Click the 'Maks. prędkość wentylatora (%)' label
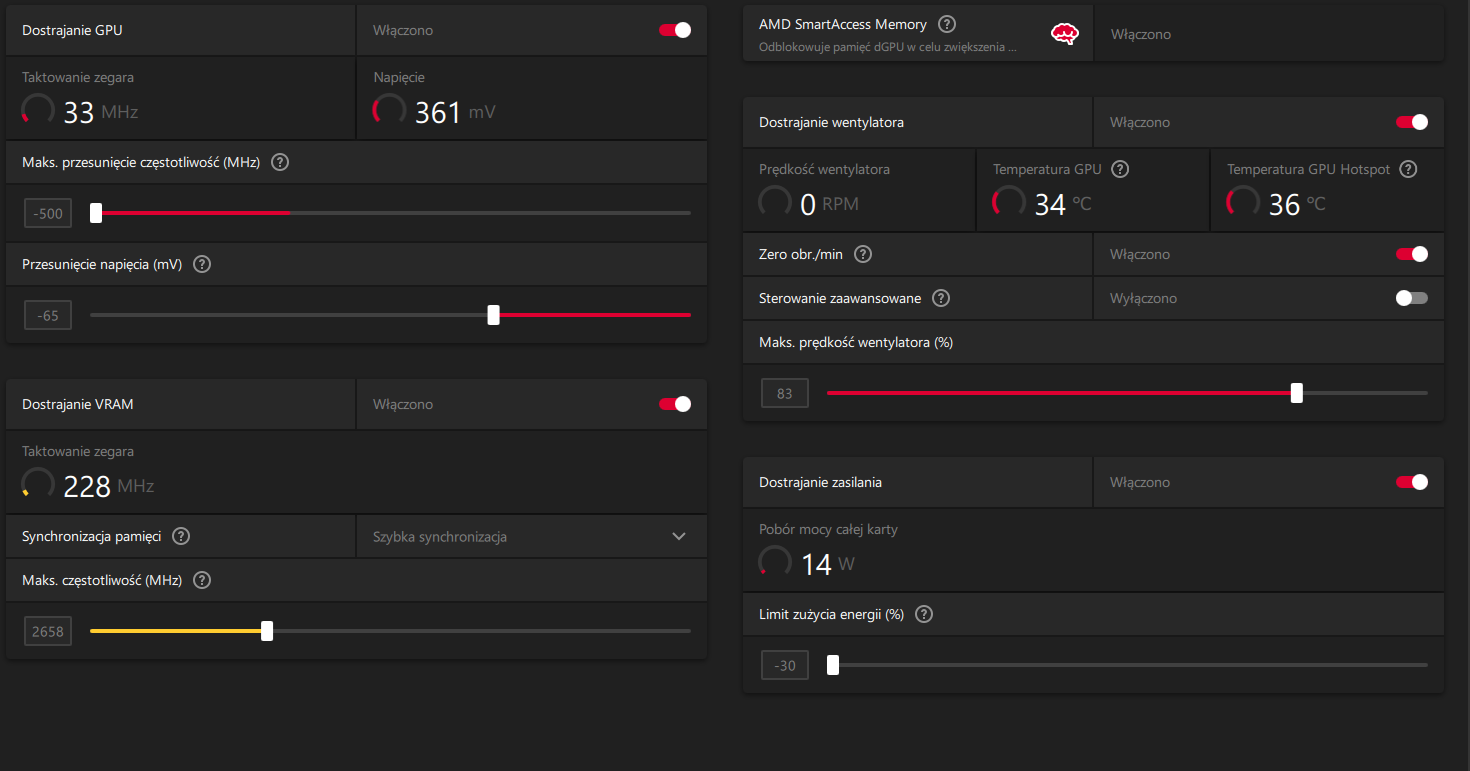This screenshot has width=1470, height=771. click(x=856, y=342)
